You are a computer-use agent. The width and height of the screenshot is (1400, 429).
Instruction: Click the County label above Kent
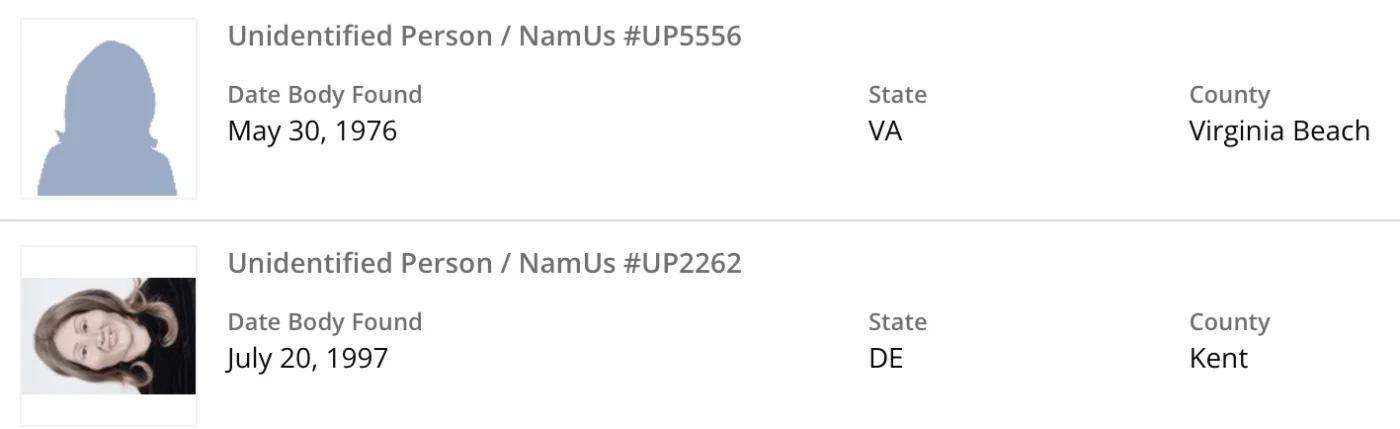pyautogui.click(x=1229, y=322)
